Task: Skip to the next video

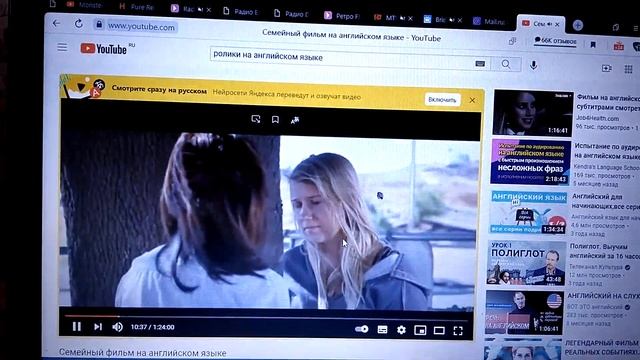Action: [98, 327]
